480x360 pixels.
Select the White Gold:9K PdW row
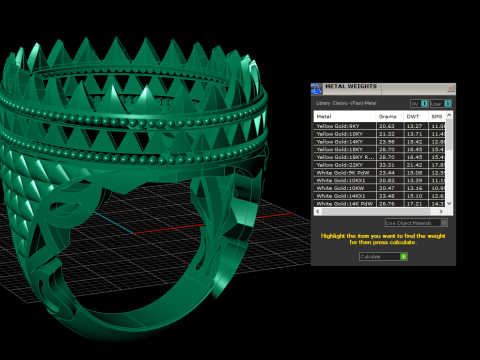(x=379, y=173)
